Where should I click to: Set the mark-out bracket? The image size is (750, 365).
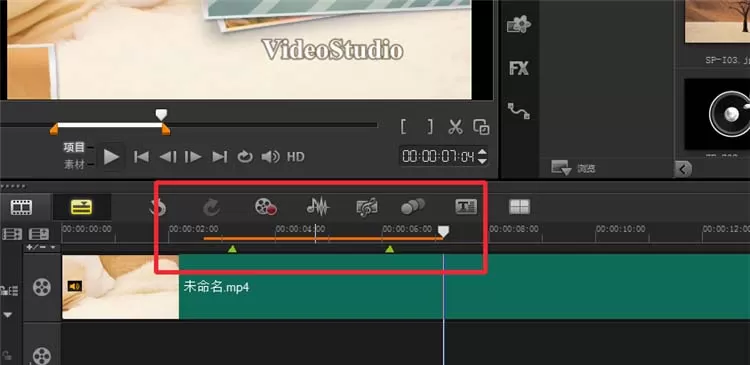430,127
